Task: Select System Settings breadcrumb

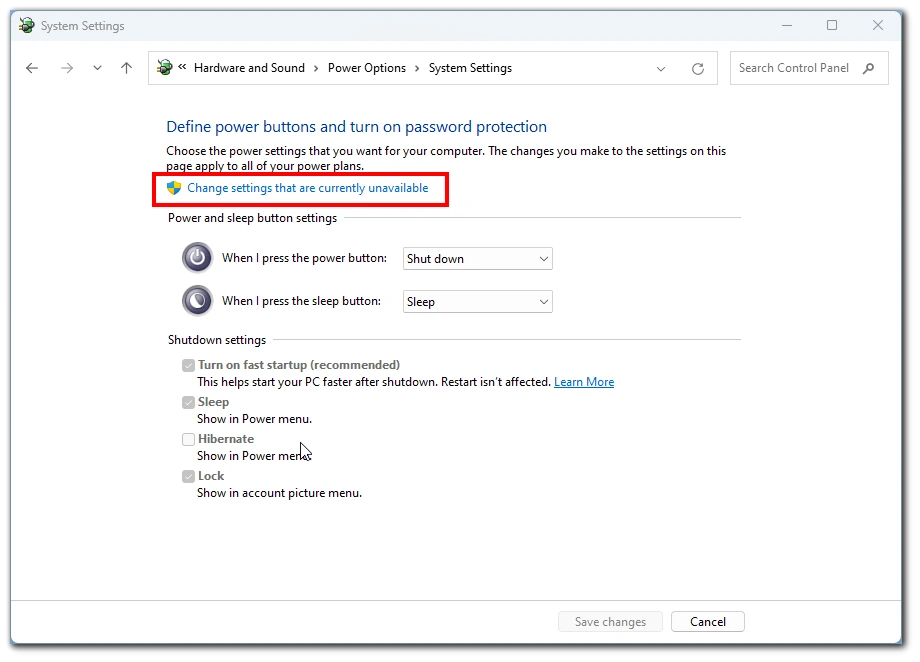Action: [470, 68]
